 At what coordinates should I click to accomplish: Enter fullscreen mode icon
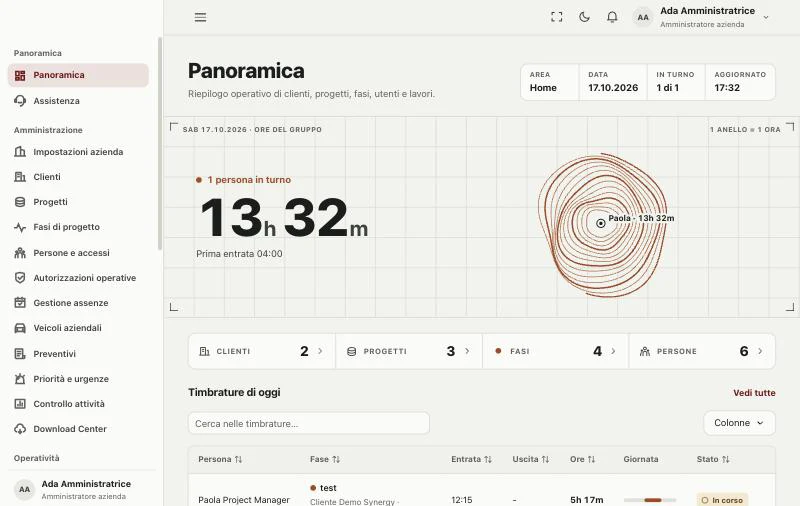point(557,17)
